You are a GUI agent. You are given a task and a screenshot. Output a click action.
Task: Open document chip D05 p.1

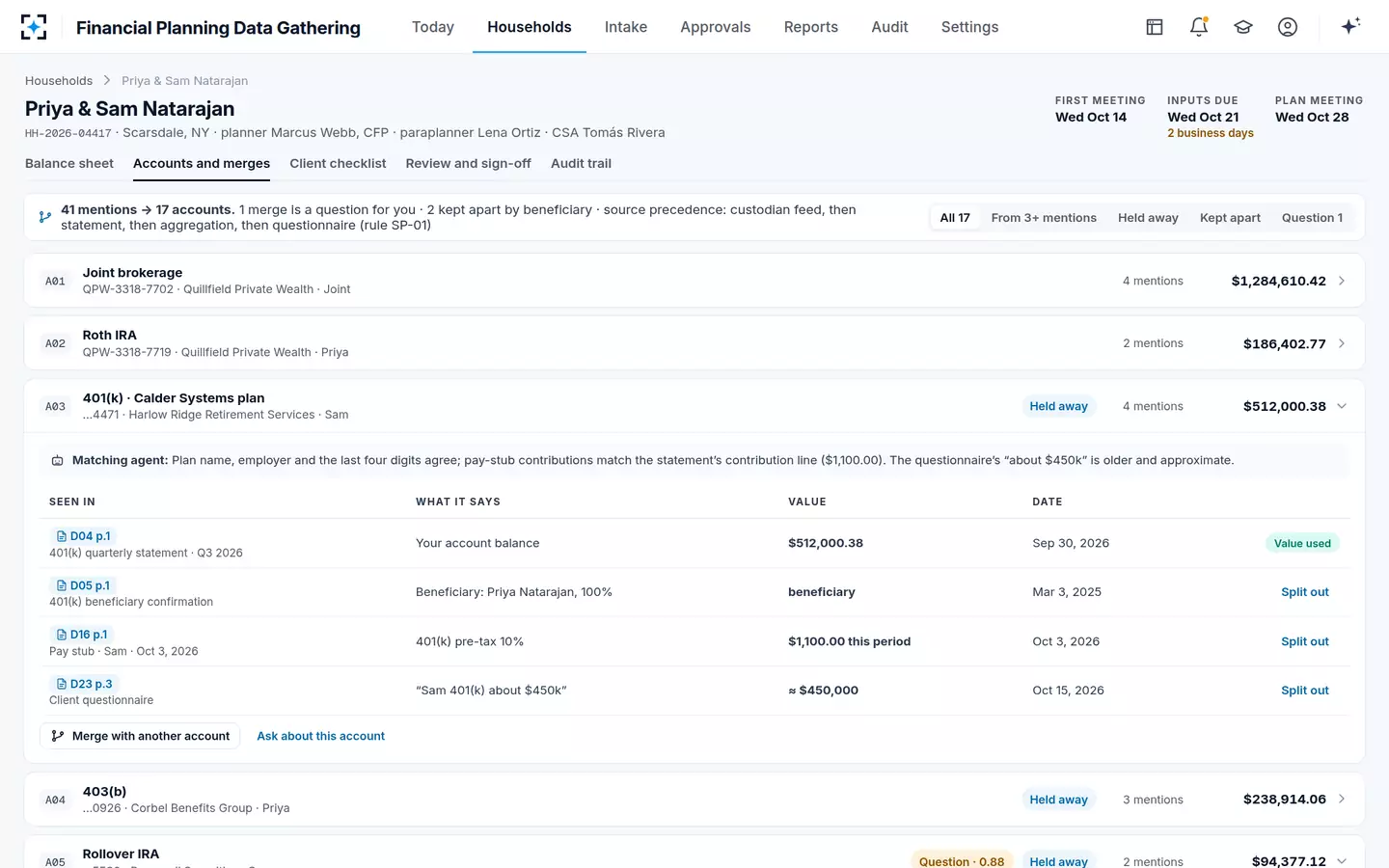(83, 585)
